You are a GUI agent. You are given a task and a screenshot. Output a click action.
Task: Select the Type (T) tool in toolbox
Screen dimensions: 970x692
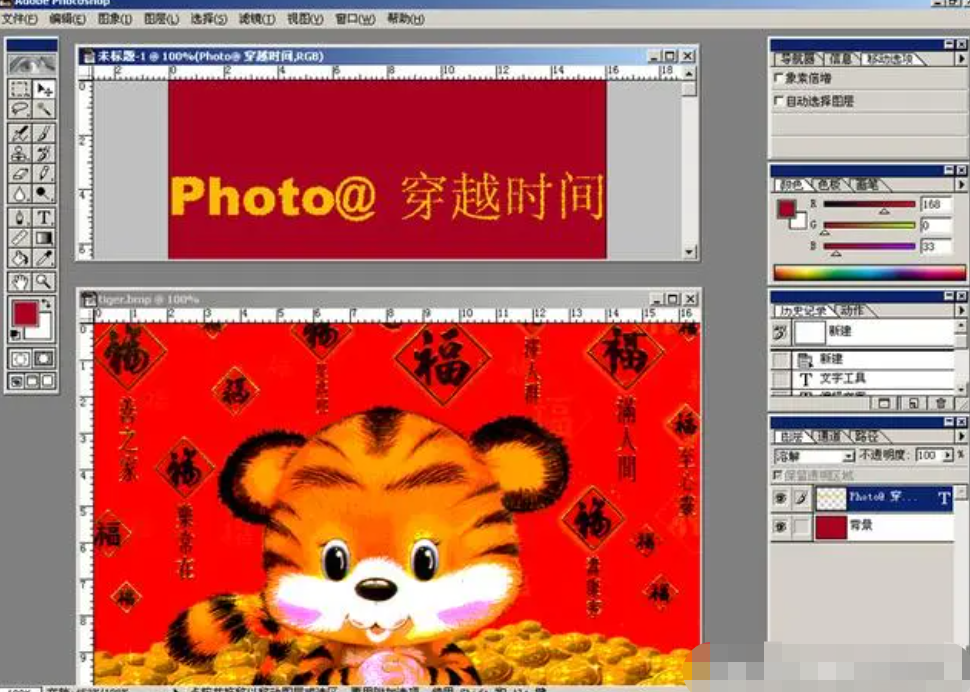coord(45,217)
